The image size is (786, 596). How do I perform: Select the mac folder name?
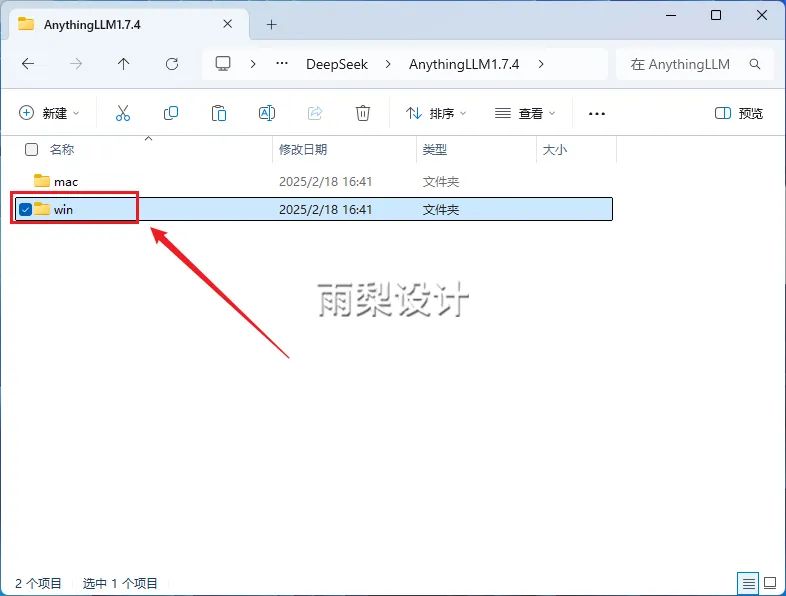click(66, 181)
